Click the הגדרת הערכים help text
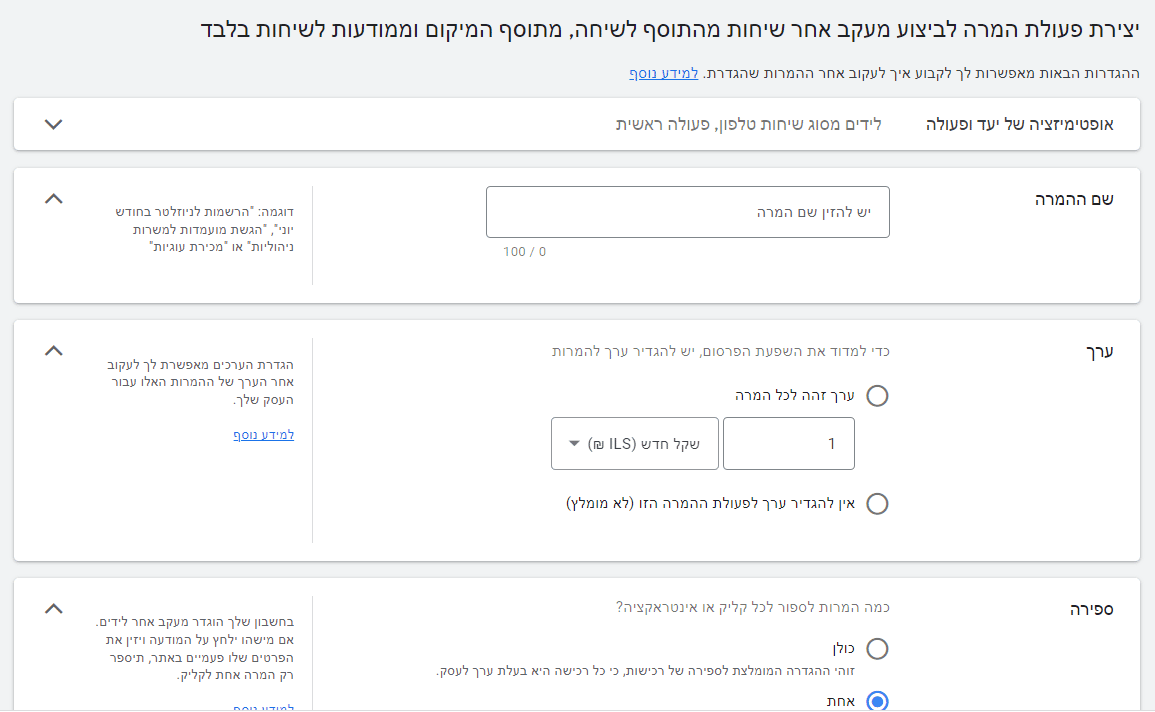 200,382
